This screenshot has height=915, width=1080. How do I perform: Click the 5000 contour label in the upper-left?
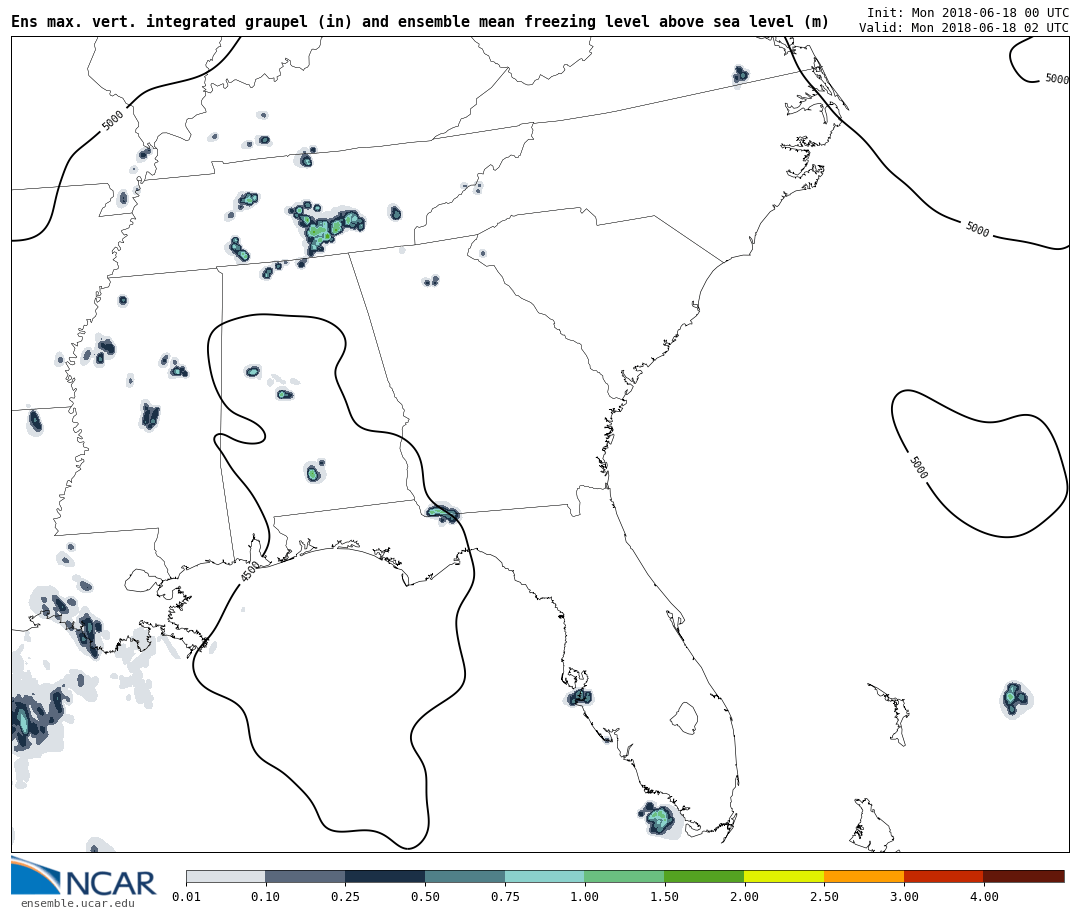[113, 120]
